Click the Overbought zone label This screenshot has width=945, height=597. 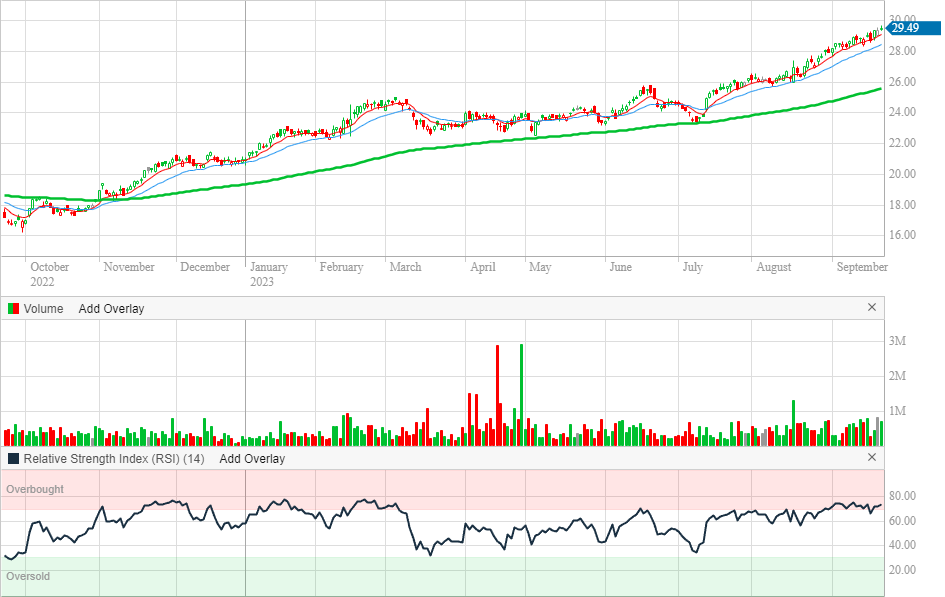[35, 490]
